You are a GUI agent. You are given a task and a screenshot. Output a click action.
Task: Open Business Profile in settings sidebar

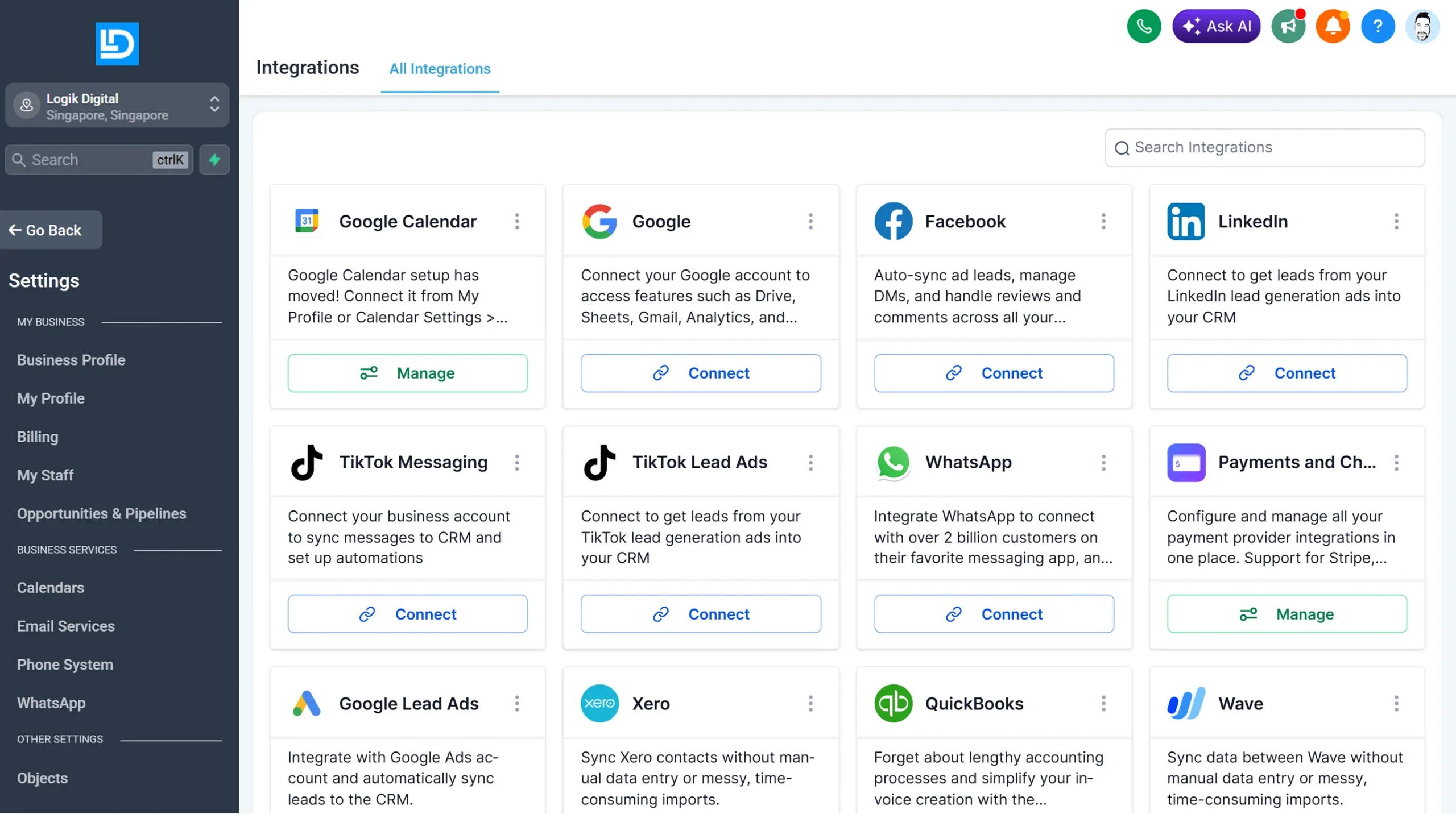point(71,360)
